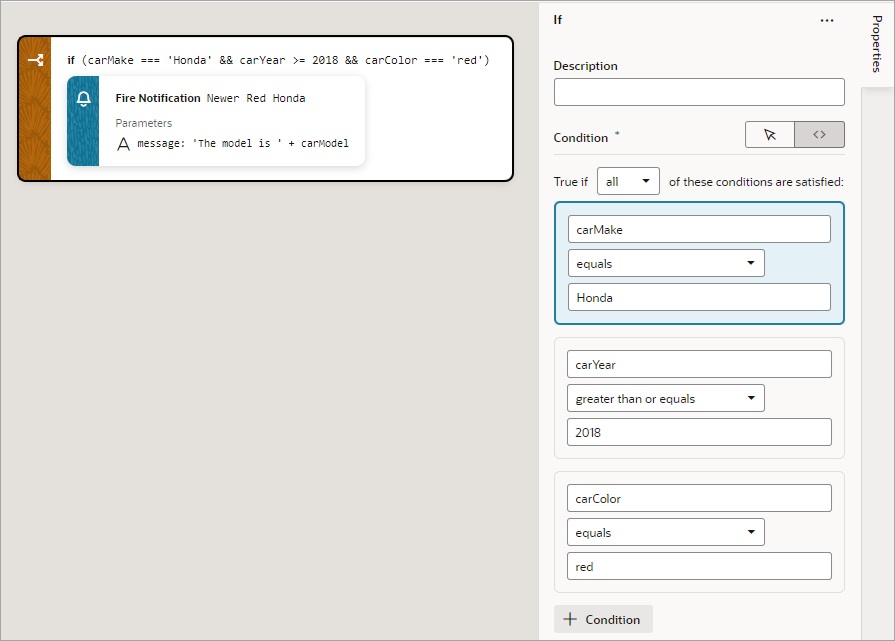The image size is (895, 641).
Task: Click the carMake condition field
Action: click(699, 229)
